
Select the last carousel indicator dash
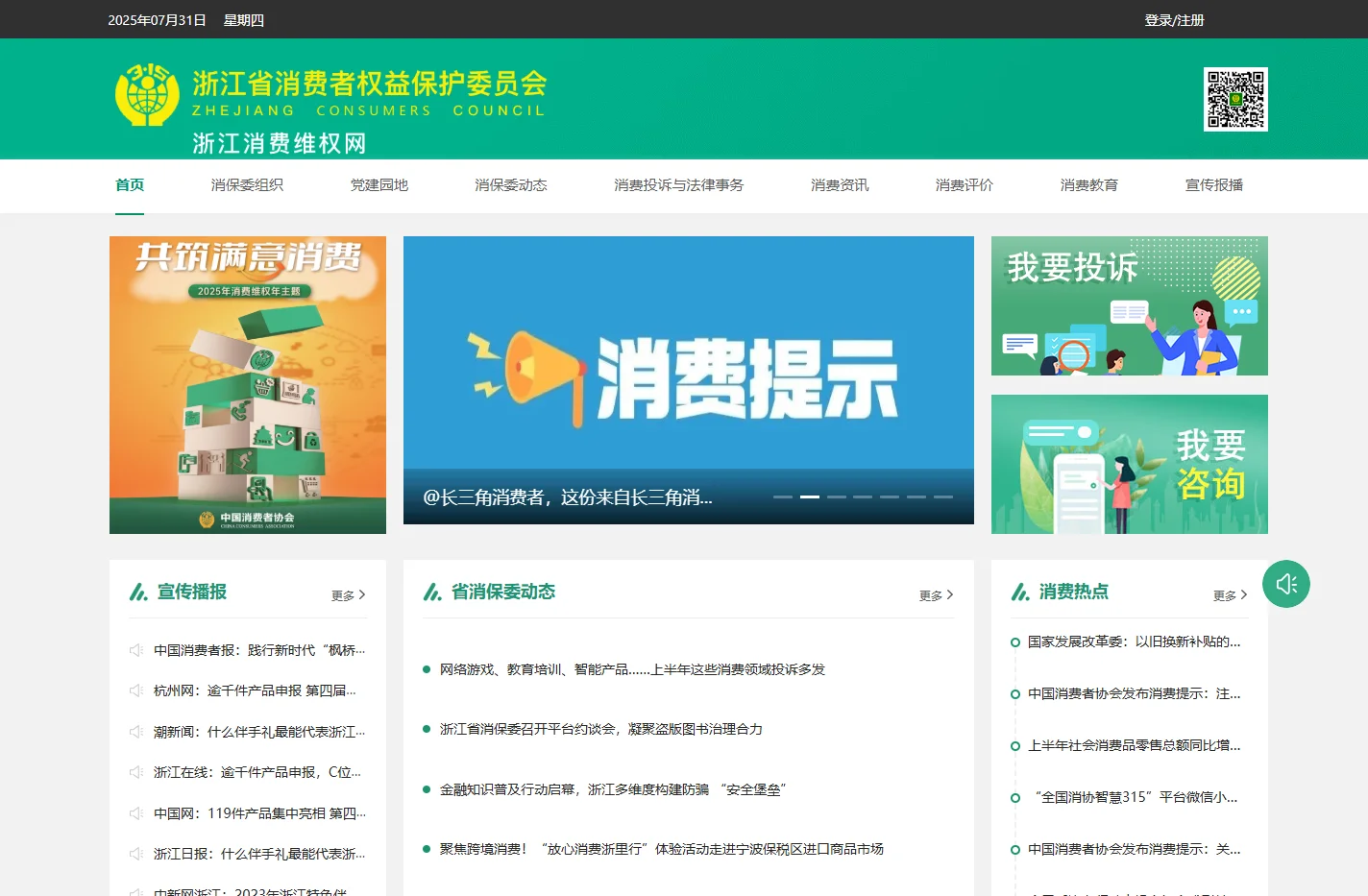pos(943,496)
